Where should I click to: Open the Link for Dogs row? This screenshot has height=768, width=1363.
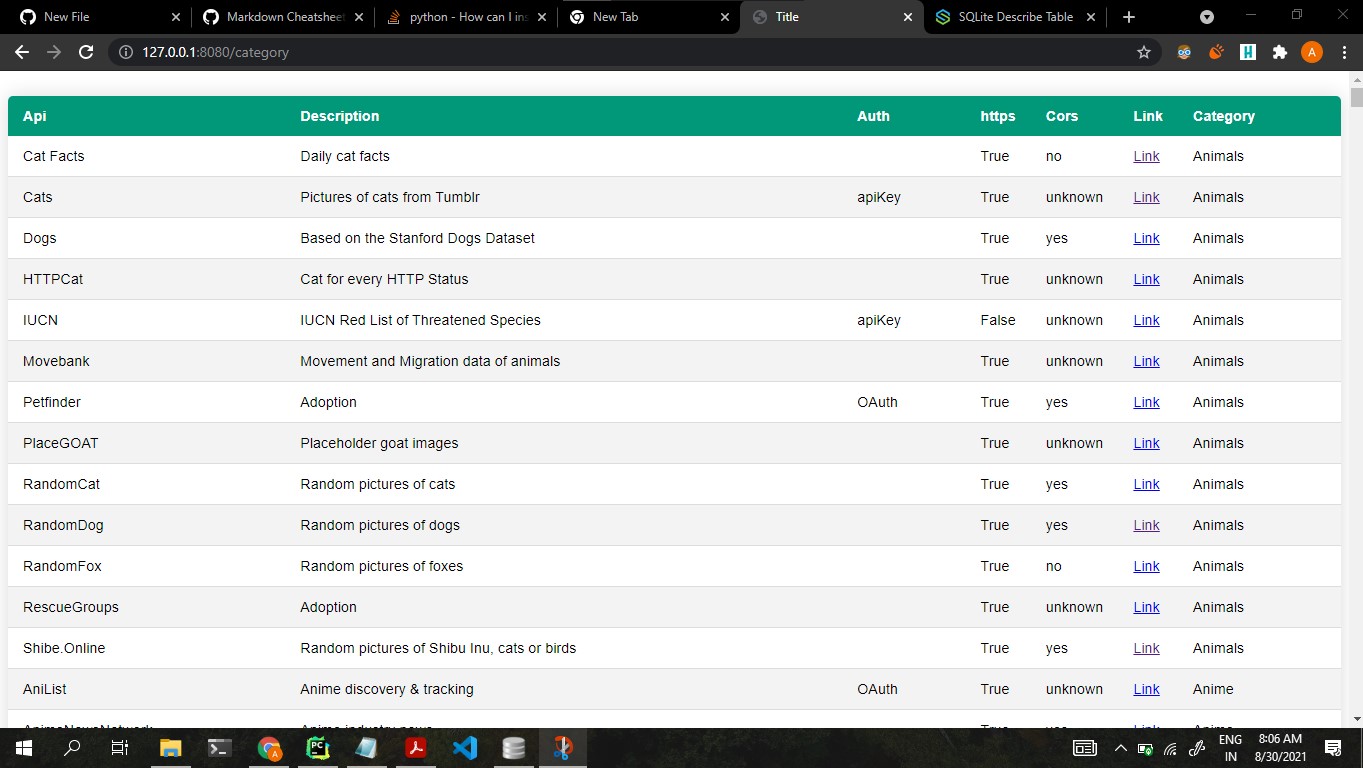[1146, 238]
